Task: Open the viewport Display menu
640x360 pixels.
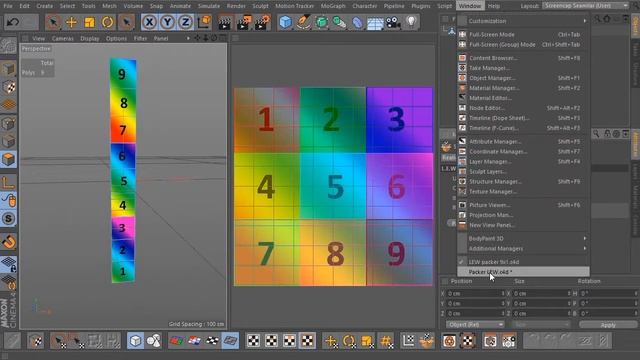Action: click(x=90, y=38)
